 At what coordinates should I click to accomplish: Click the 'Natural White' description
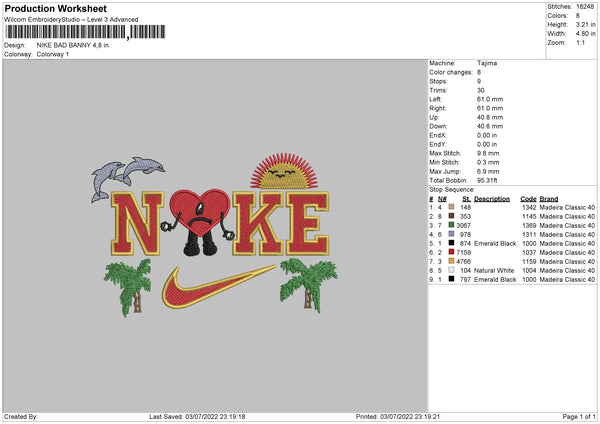click(x=494, y=271)
